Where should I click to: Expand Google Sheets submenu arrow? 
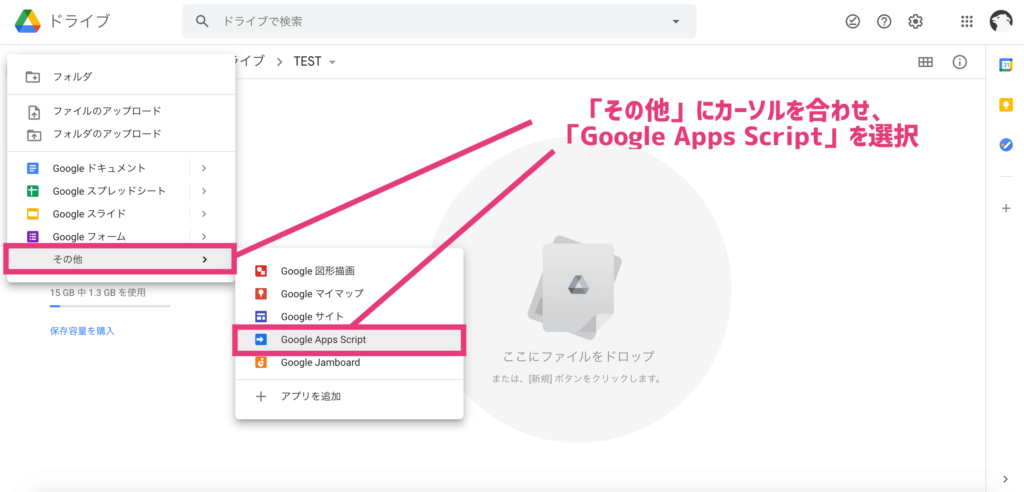204,191
